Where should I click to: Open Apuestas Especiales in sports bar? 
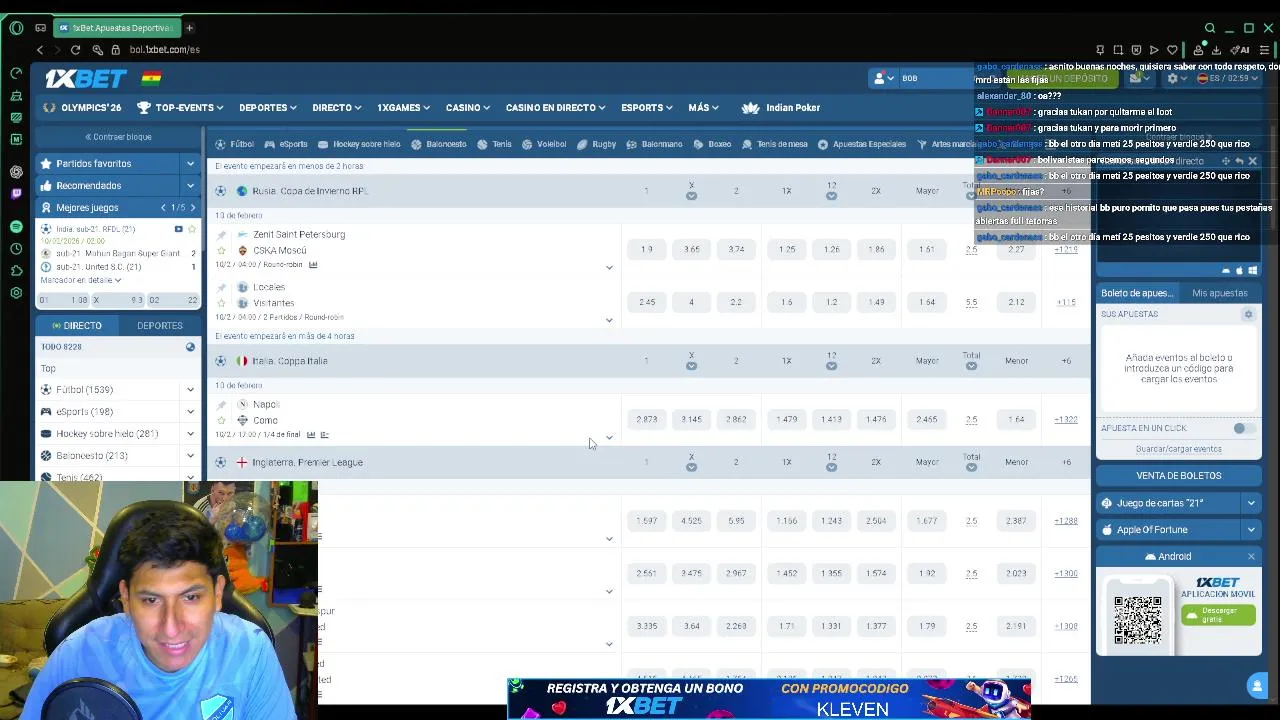click(862, 144)
